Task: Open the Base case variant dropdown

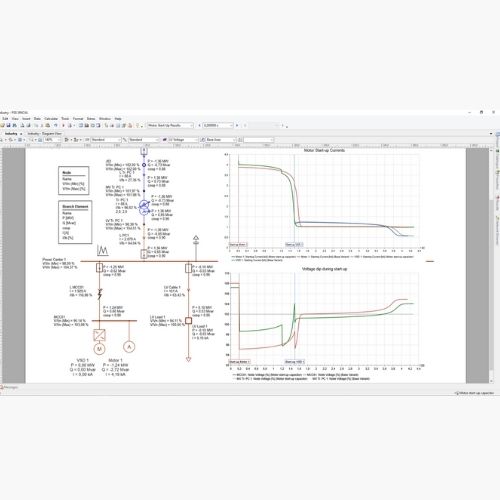Action: click(220, 140)
